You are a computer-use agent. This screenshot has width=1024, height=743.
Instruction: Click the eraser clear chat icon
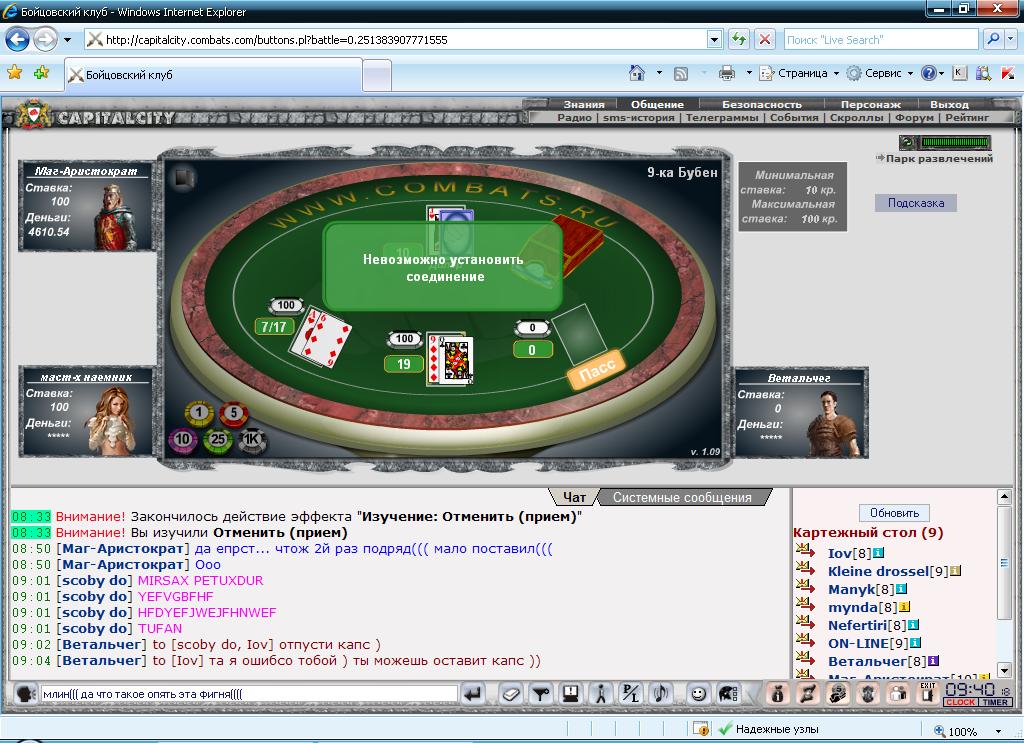coord(511,694)
